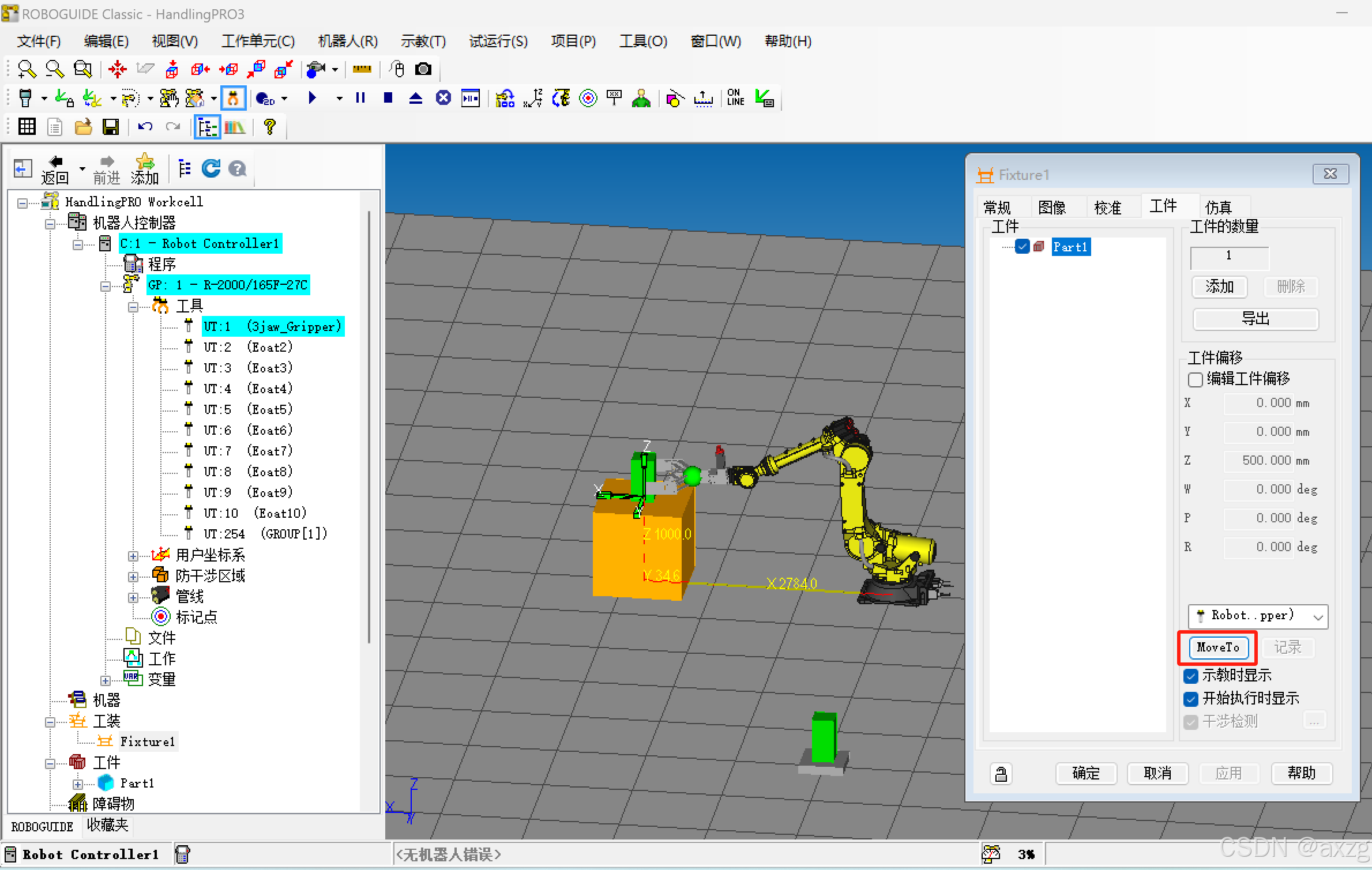1372x870 pixels.
Task: Click the ON LINE toolbar icon
Action: (735, 98)
